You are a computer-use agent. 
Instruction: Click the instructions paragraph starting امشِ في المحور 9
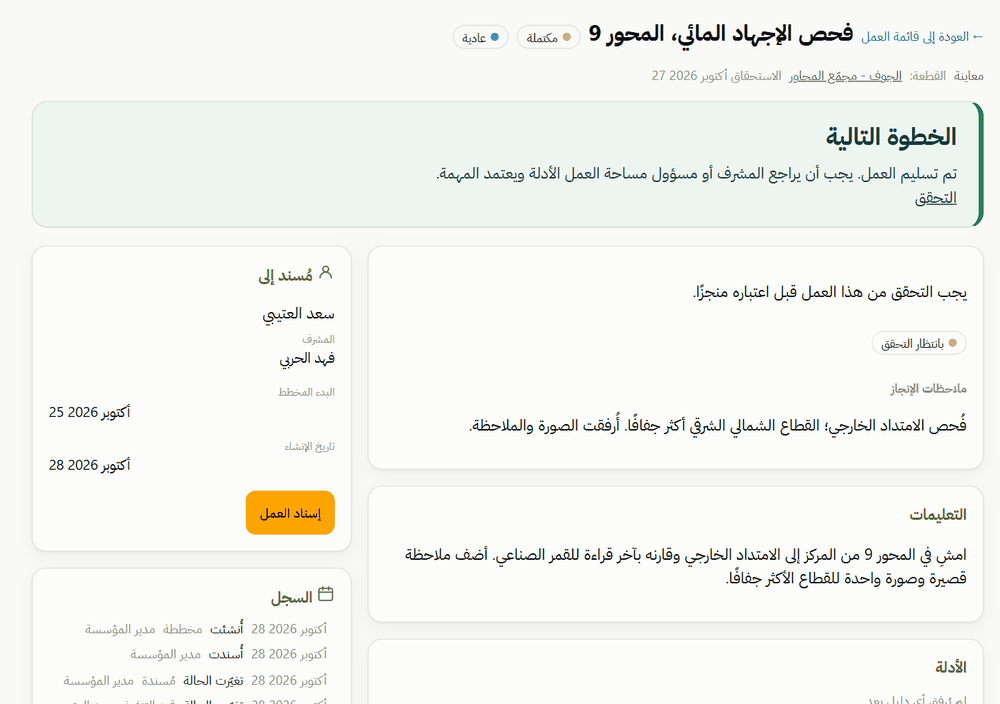(x=686, y=566)
